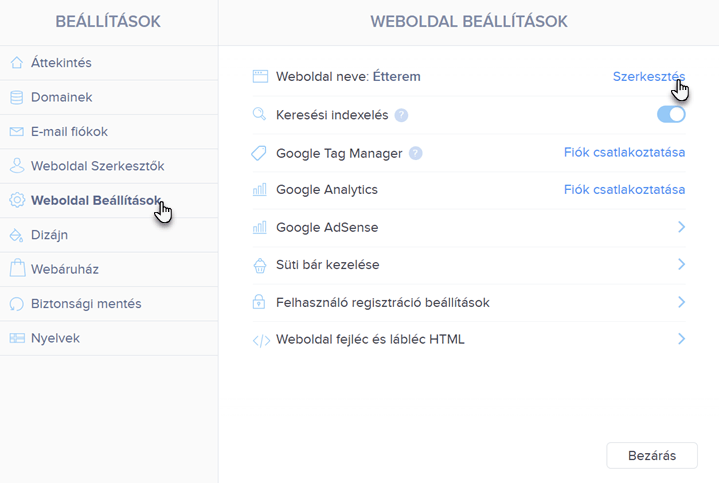Click the backup icon beside Biztonsági mentés
The width and height of the screenshot is (719, 483).
point(17,304)
